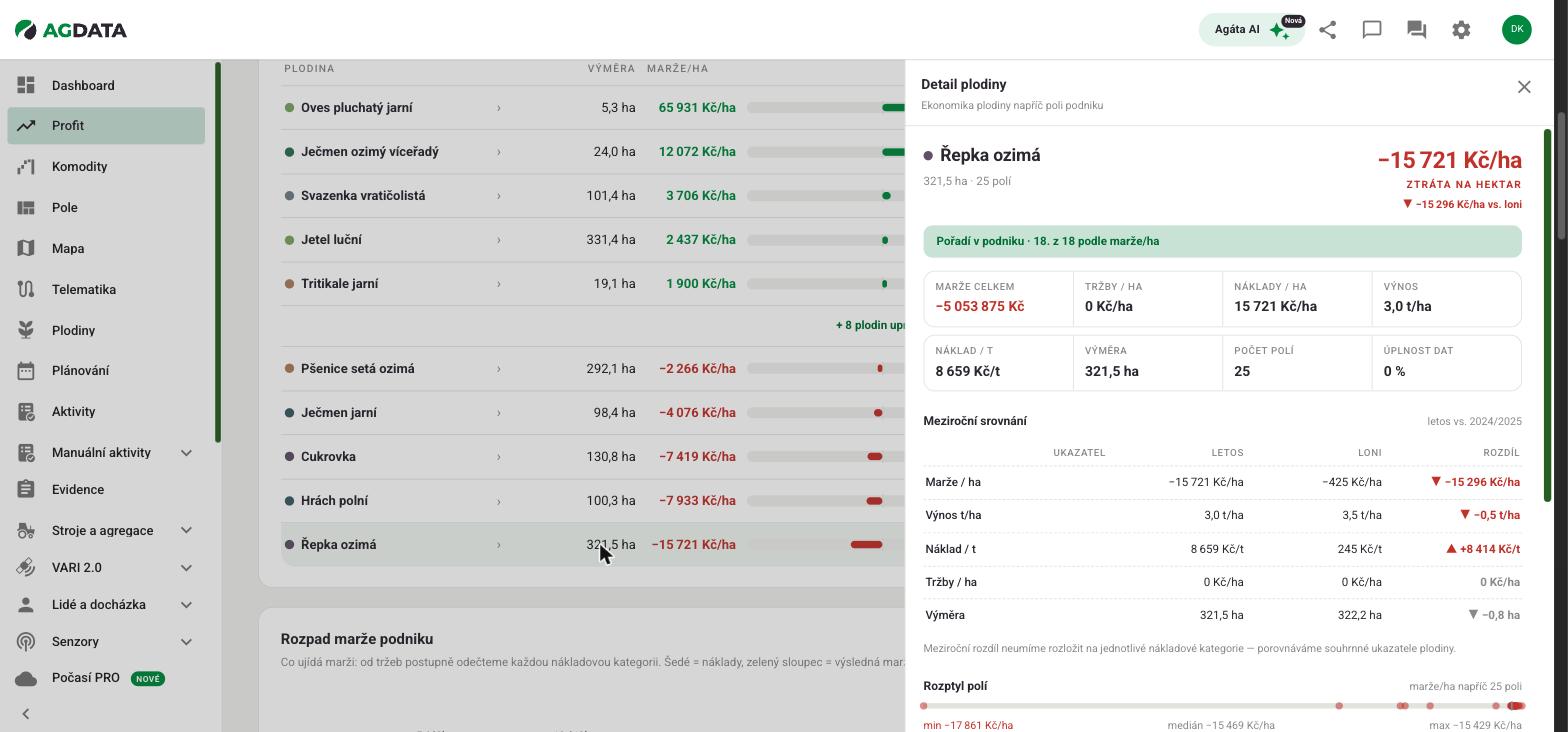Close the Detail plodiny panel
This screenshot has width=1568, height=732.
(x=1524, y=87)
